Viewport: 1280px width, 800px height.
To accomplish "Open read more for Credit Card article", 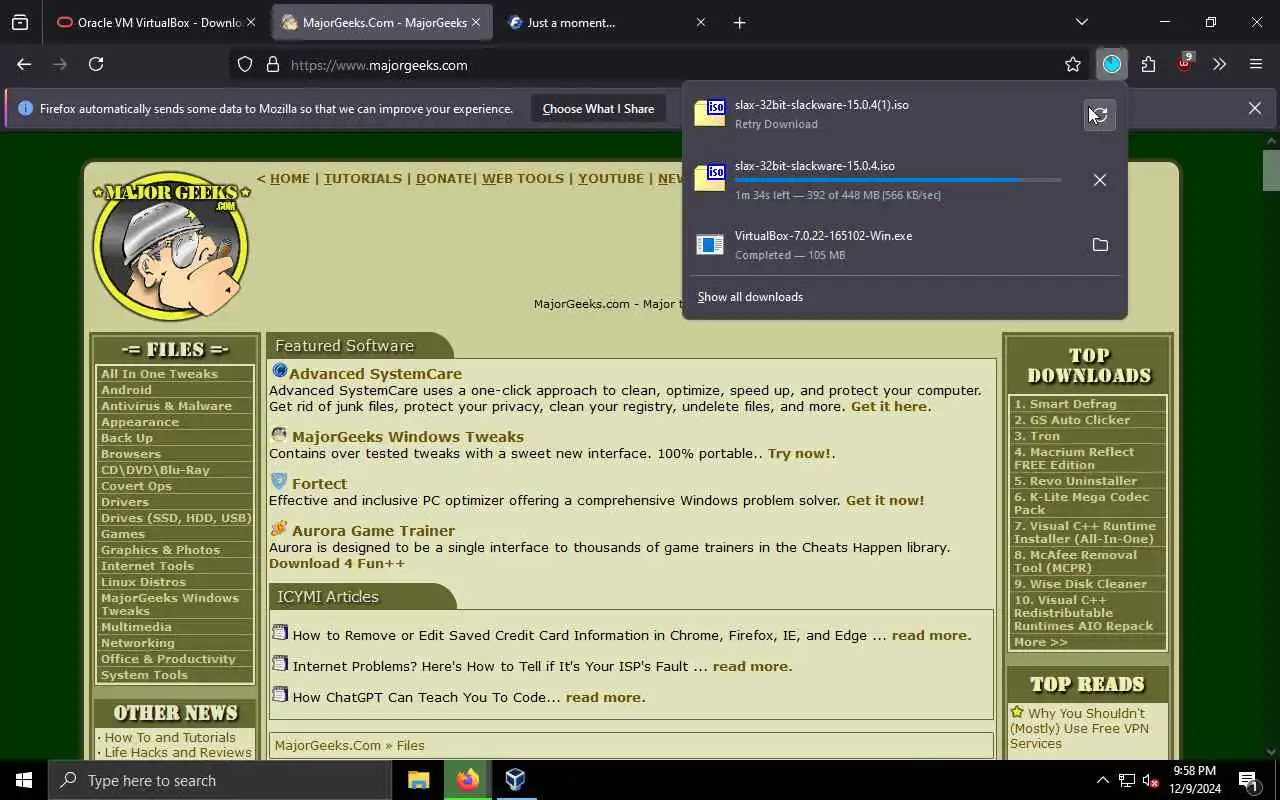I will click(930, 636).
